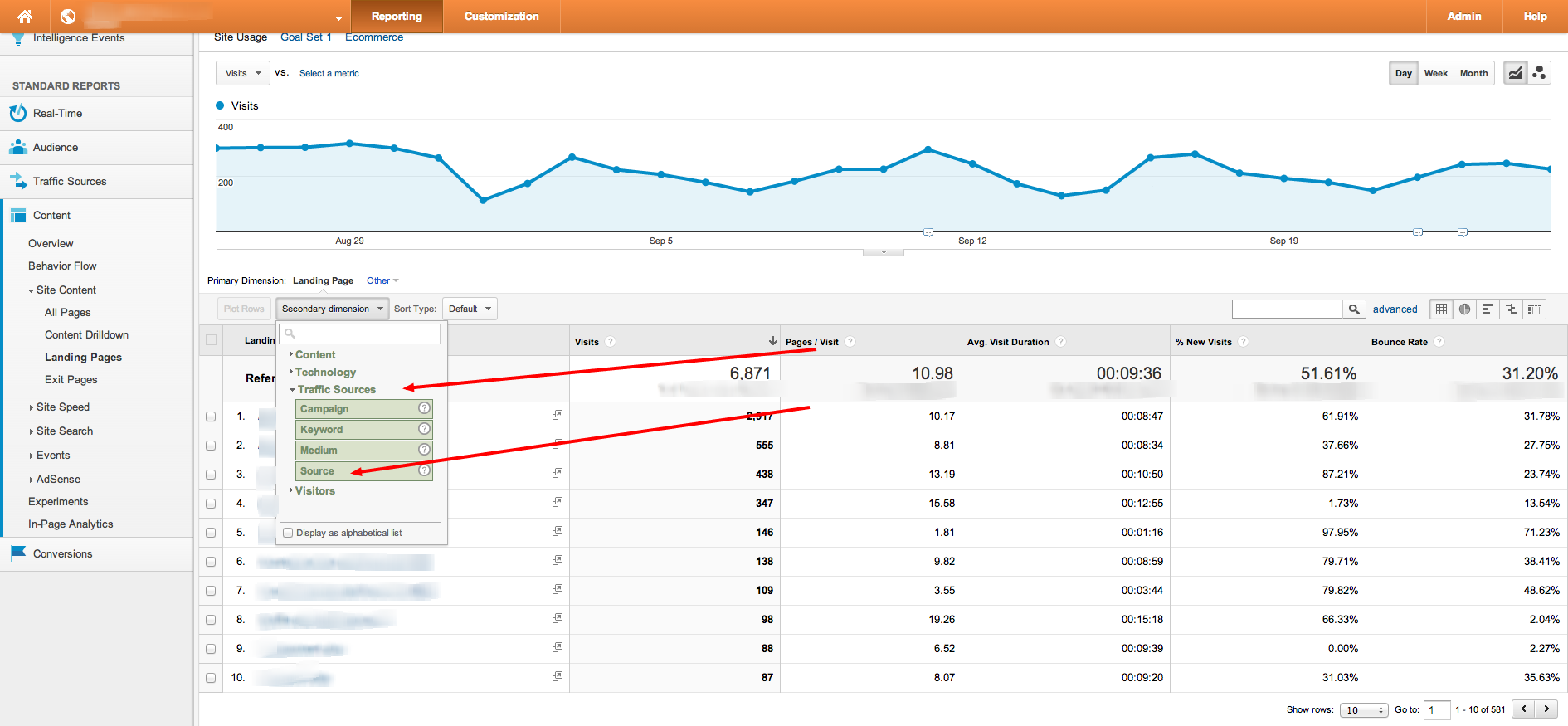Open the advanced filter link

(1395, 309)
